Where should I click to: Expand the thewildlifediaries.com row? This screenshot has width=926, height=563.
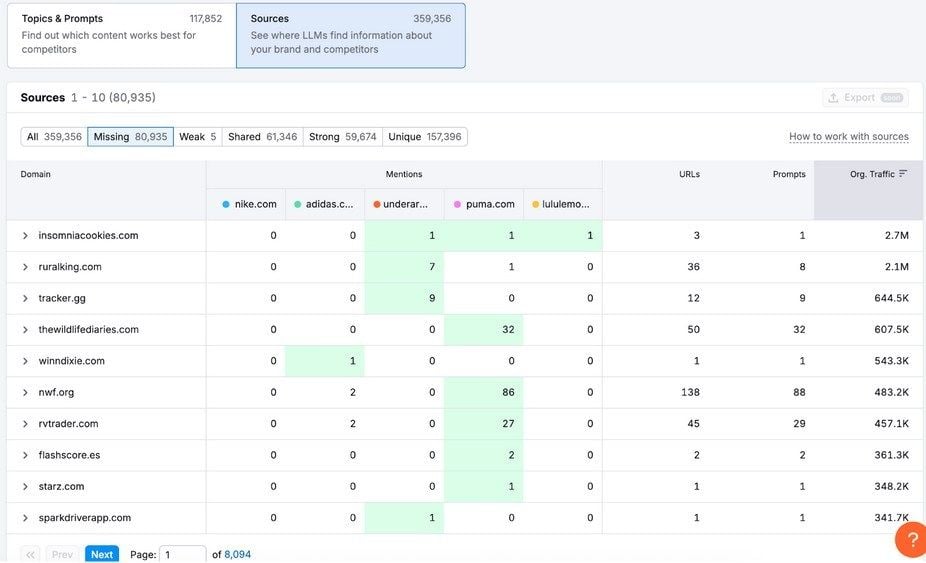coord(25,329)
